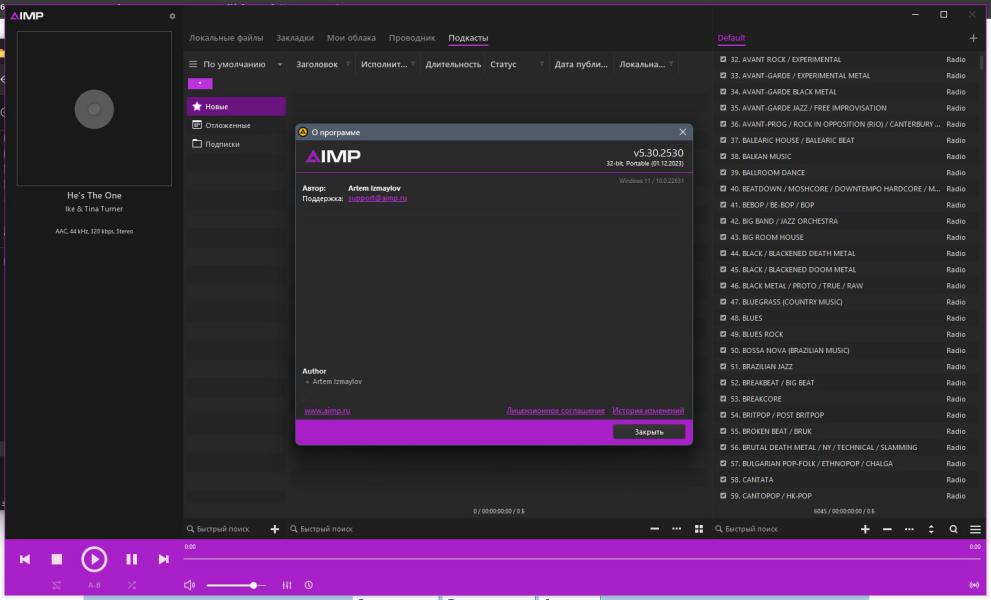The image size is (991, 600).
Task: Select the Default playlist tab
Action: pyautogui.click(x=731, y=38)
